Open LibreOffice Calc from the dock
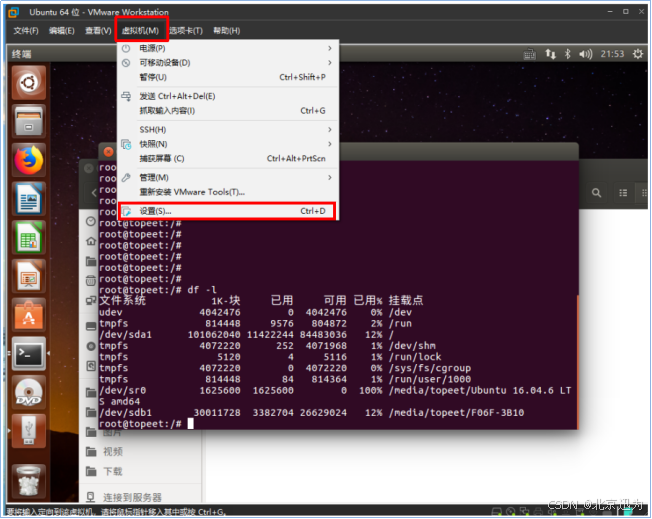 pyautogui.click(x=28, y=237)
